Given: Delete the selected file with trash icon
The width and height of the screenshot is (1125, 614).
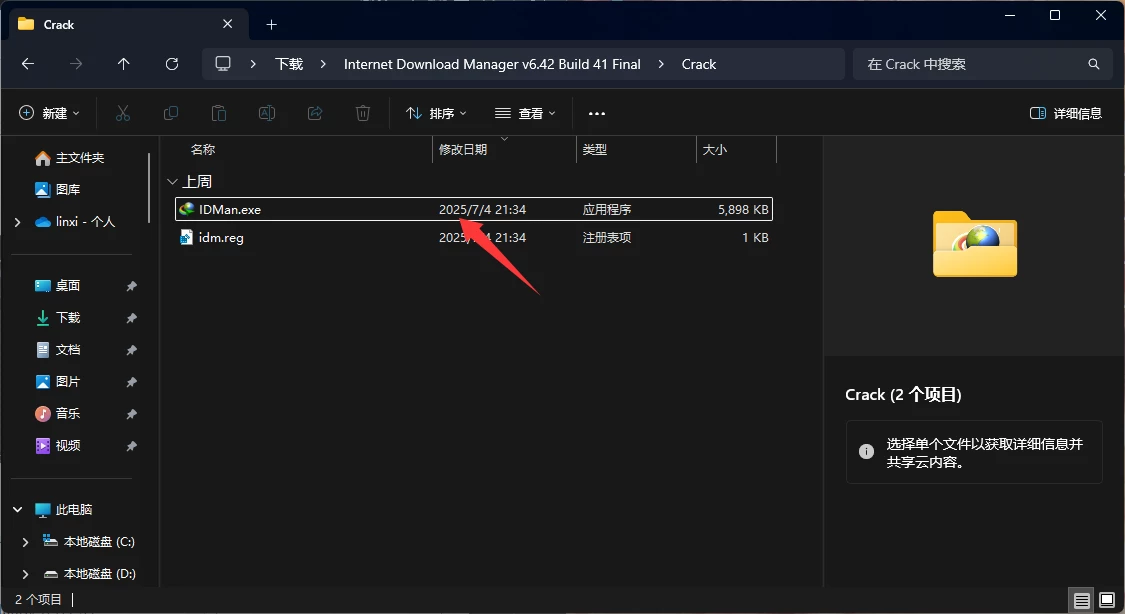Looking at the screenshot, I should coord(362,112).
